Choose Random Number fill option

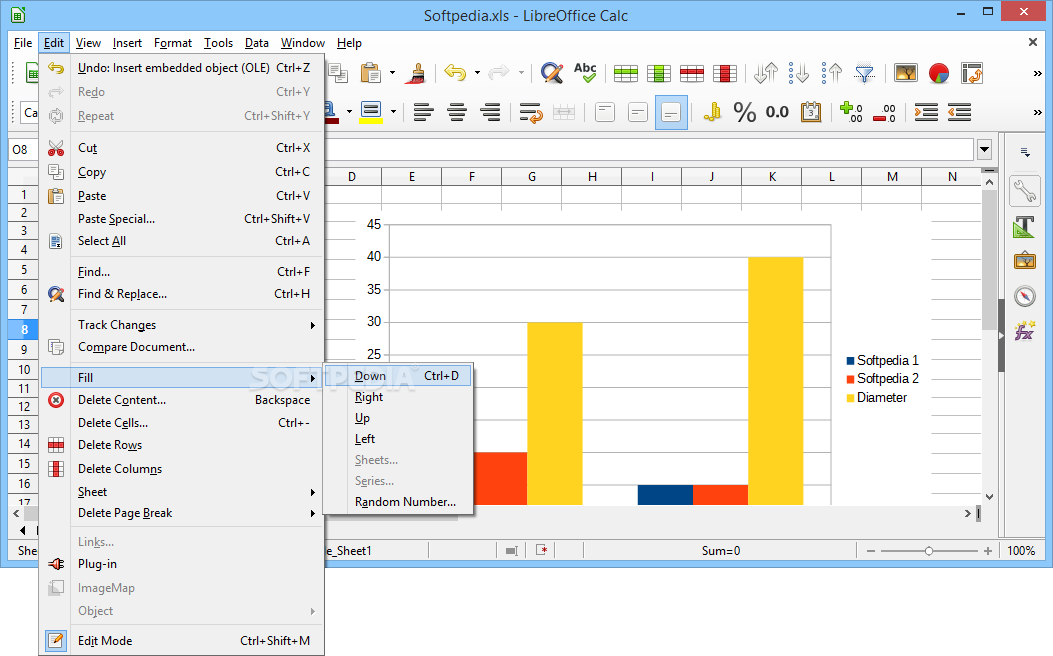(x=398, y=502)
